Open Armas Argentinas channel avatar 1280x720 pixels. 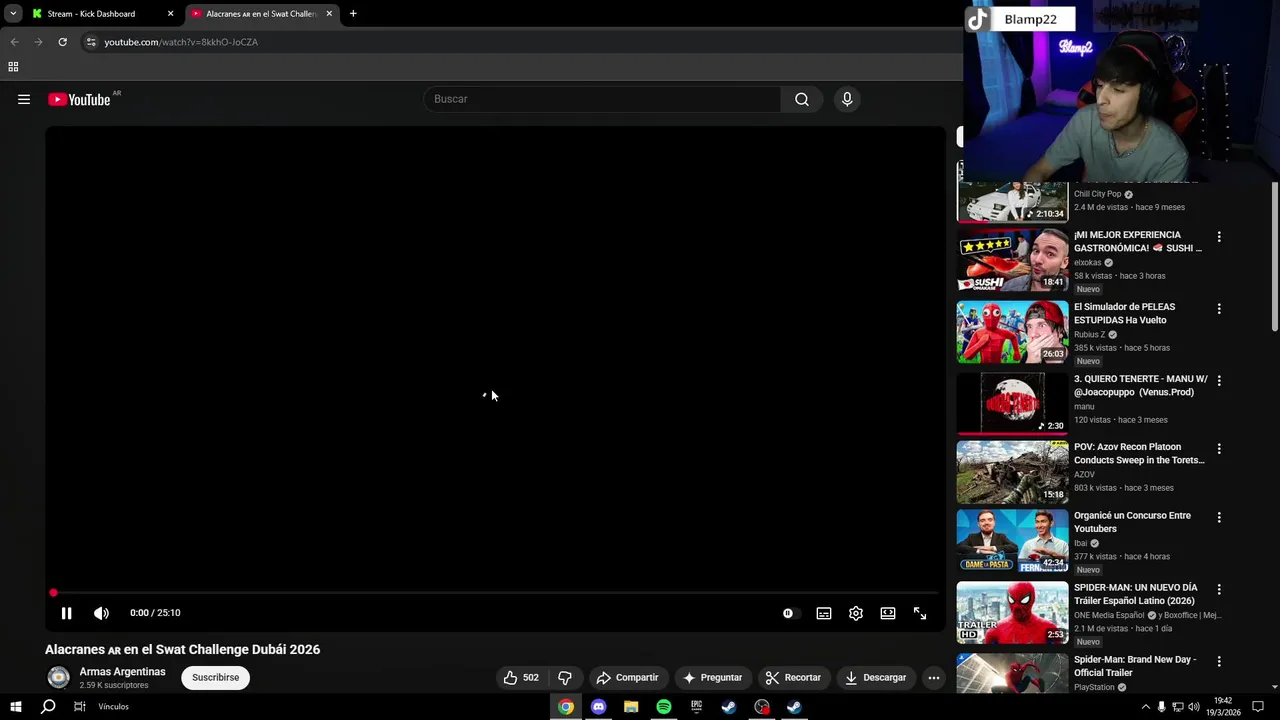pyautogui.click(x=59, y=677)
